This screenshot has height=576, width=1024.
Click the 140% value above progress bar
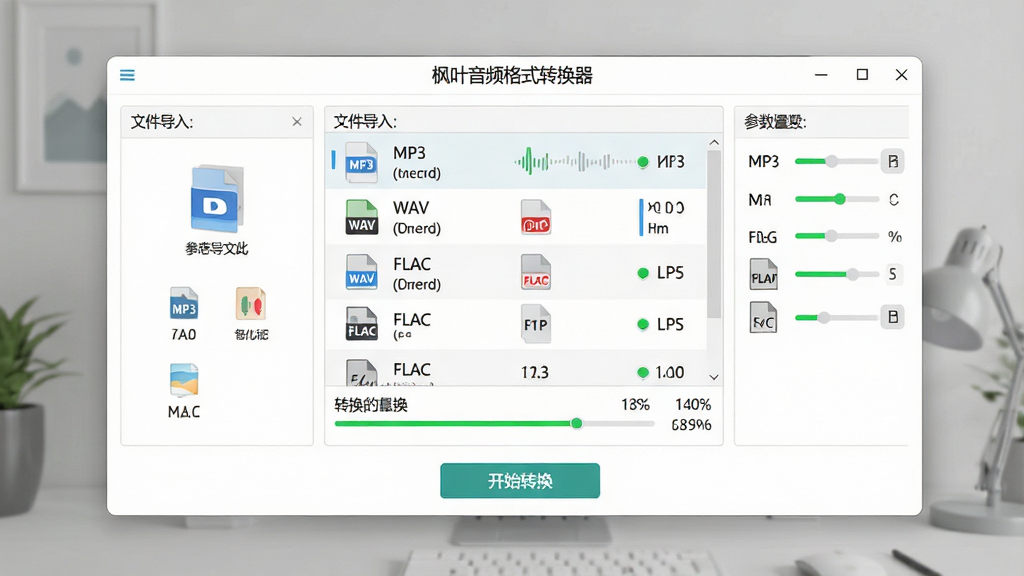pyautogui.click(x=693, y=405)
